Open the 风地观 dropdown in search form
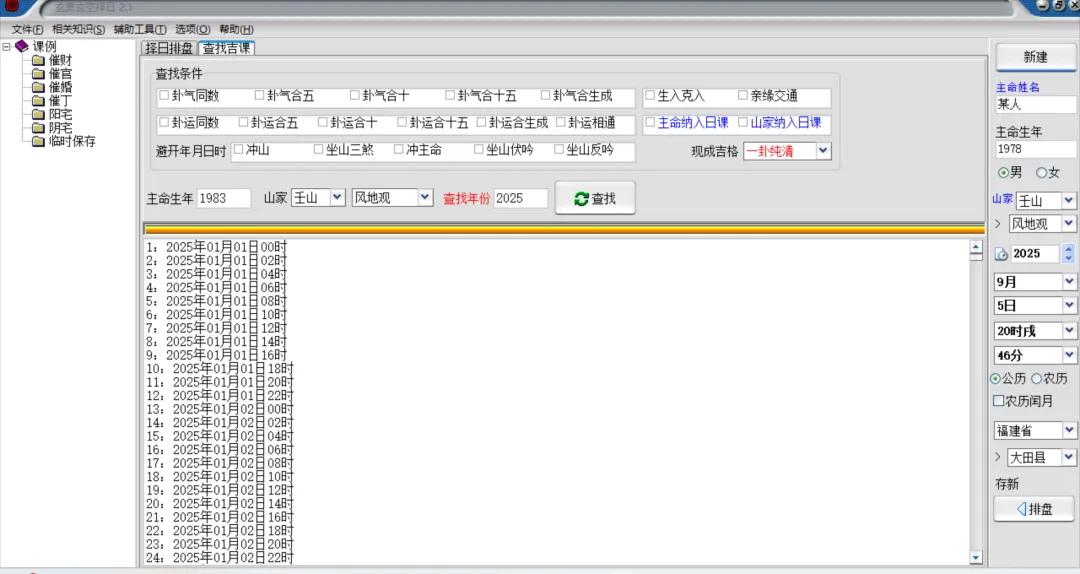Screen dimensions: 1080x574 click(x=425, y=198)
